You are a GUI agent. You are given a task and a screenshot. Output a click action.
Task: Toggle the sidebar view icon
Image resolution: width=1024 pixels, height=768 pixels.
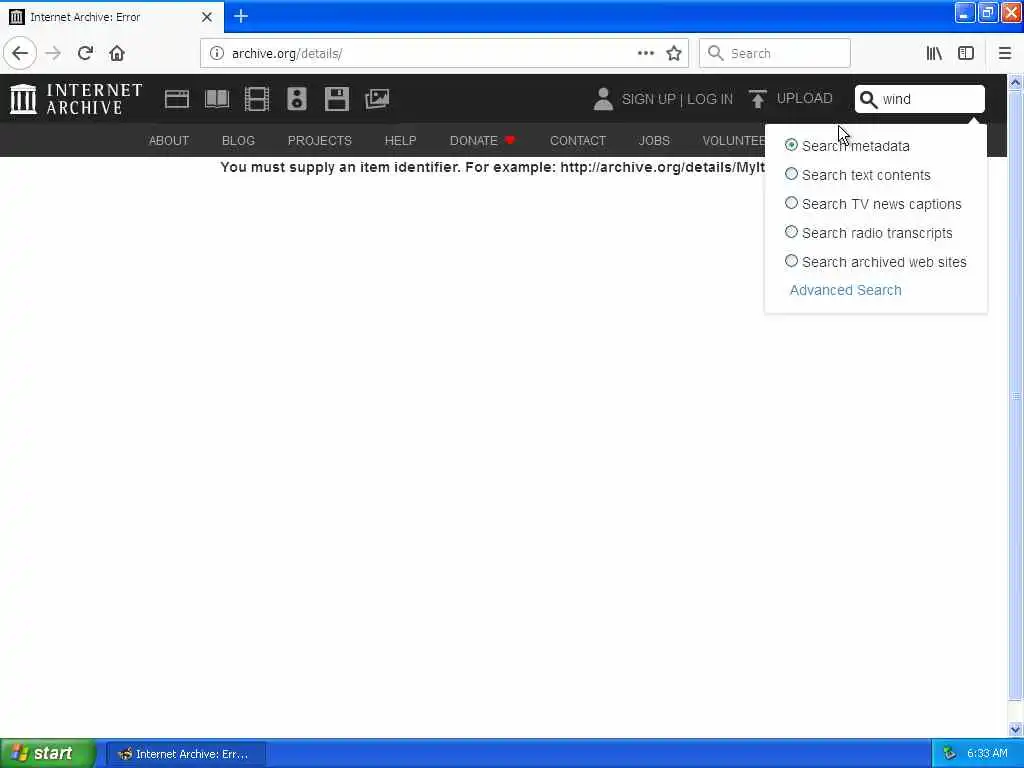point(966,53)
